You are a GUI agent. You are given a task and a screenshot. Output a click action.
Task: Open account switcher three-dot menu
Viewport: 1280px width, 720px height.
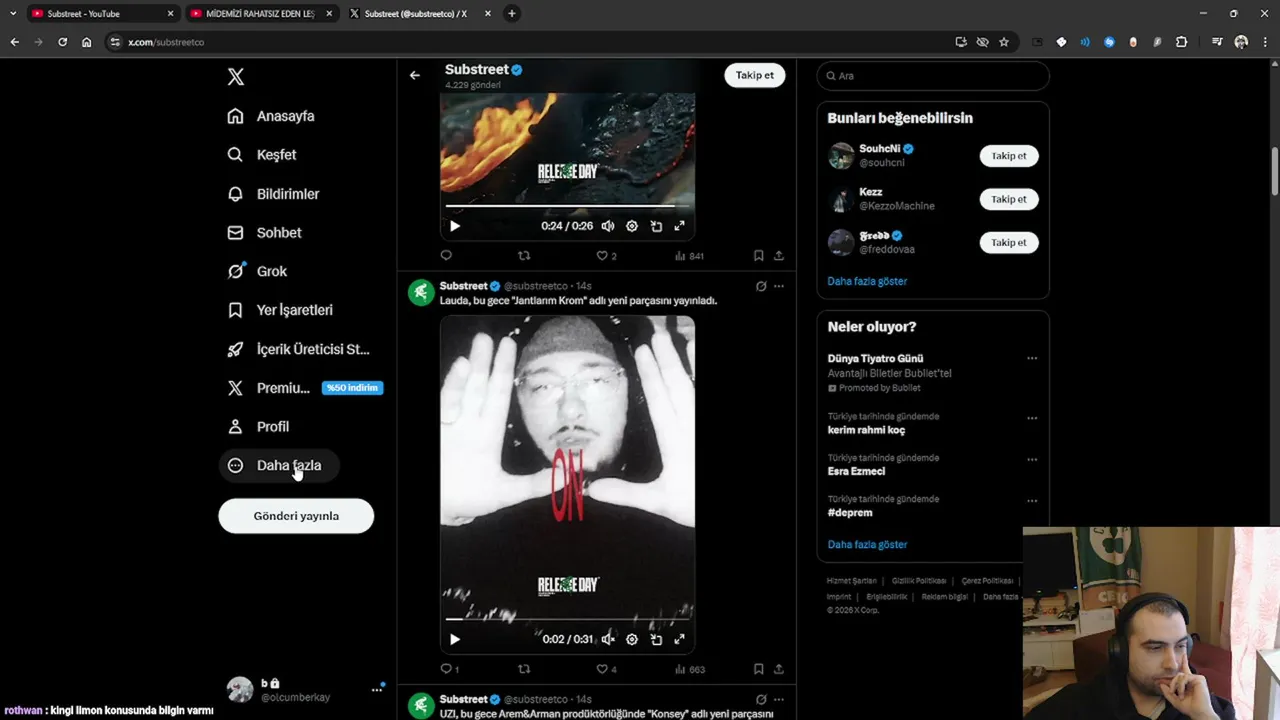point(377,689)
